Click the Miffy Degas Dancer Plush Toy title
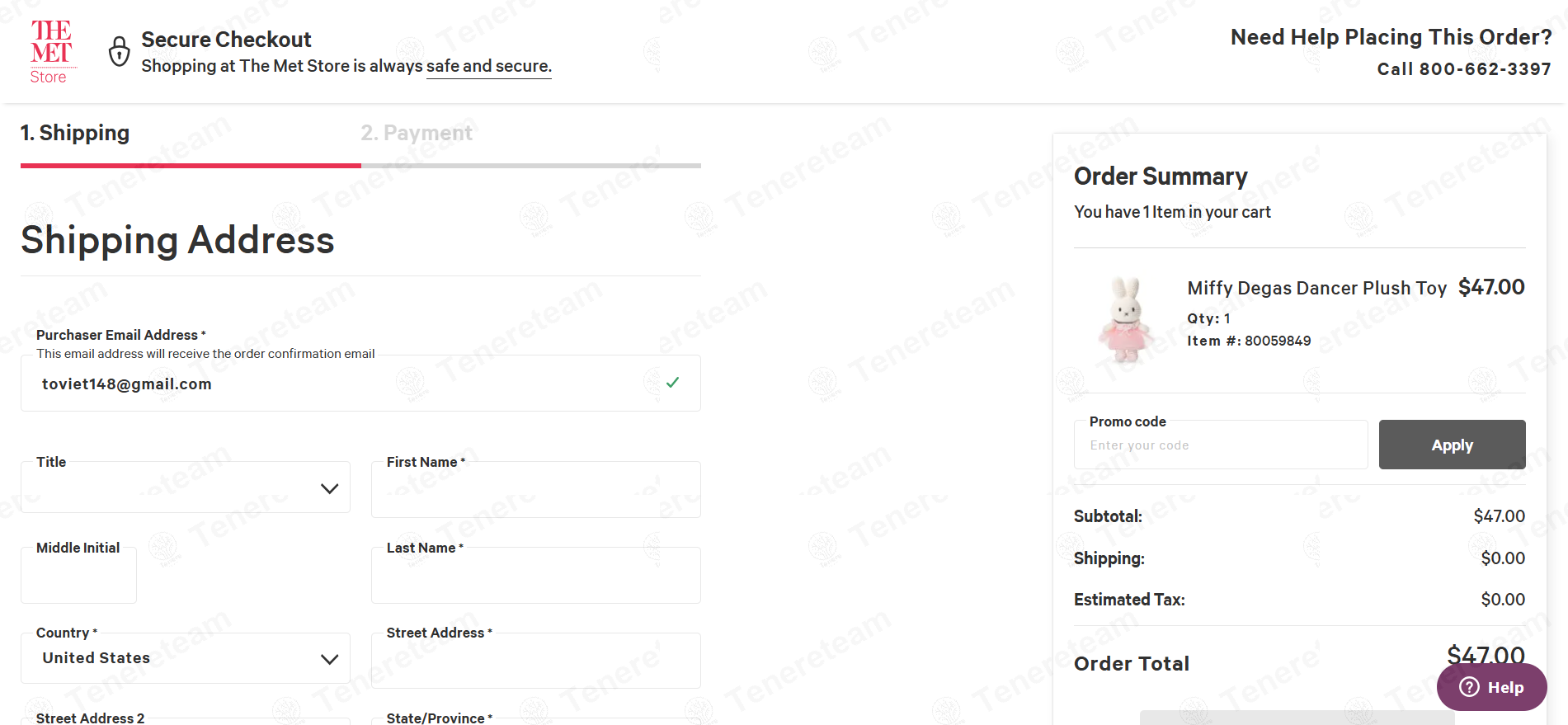Viewport: 1568px width, 725px height. coord(1316,288)
